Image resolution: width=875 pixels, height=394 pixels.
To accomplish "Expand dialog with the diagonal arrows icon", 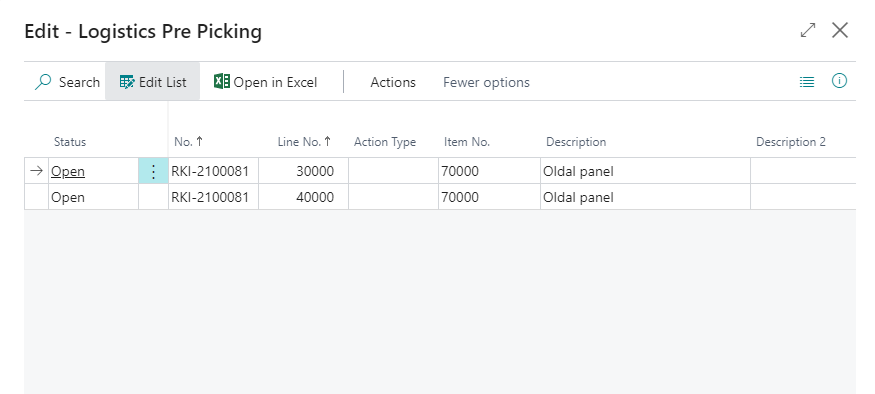I will click(x=807, y=30).
